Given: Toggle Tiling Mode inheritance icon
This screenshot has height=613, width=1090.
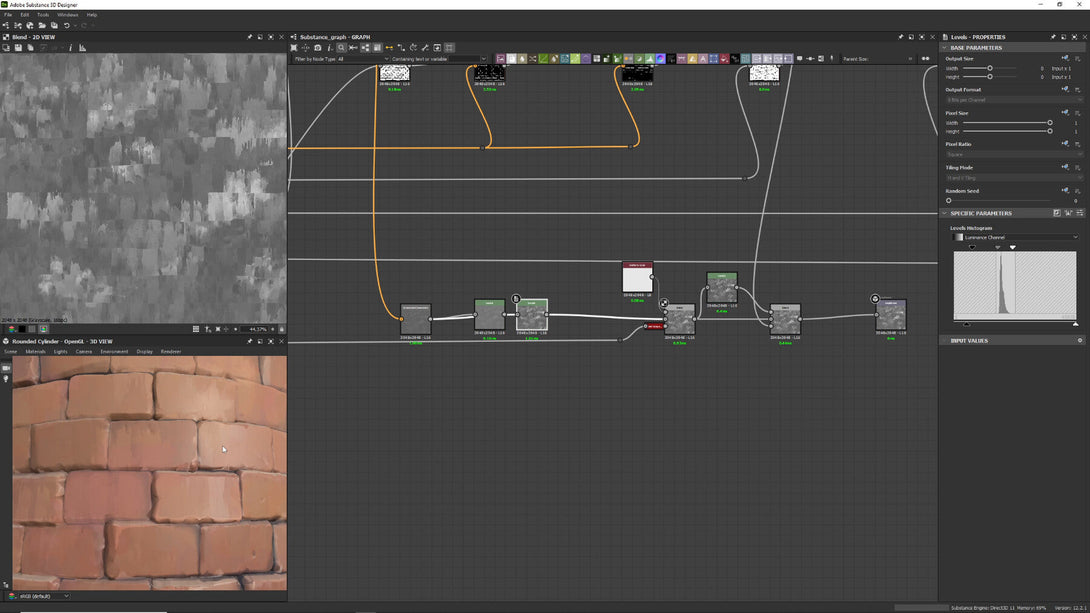Looking at the screenshot, I should coord(1065,167).
